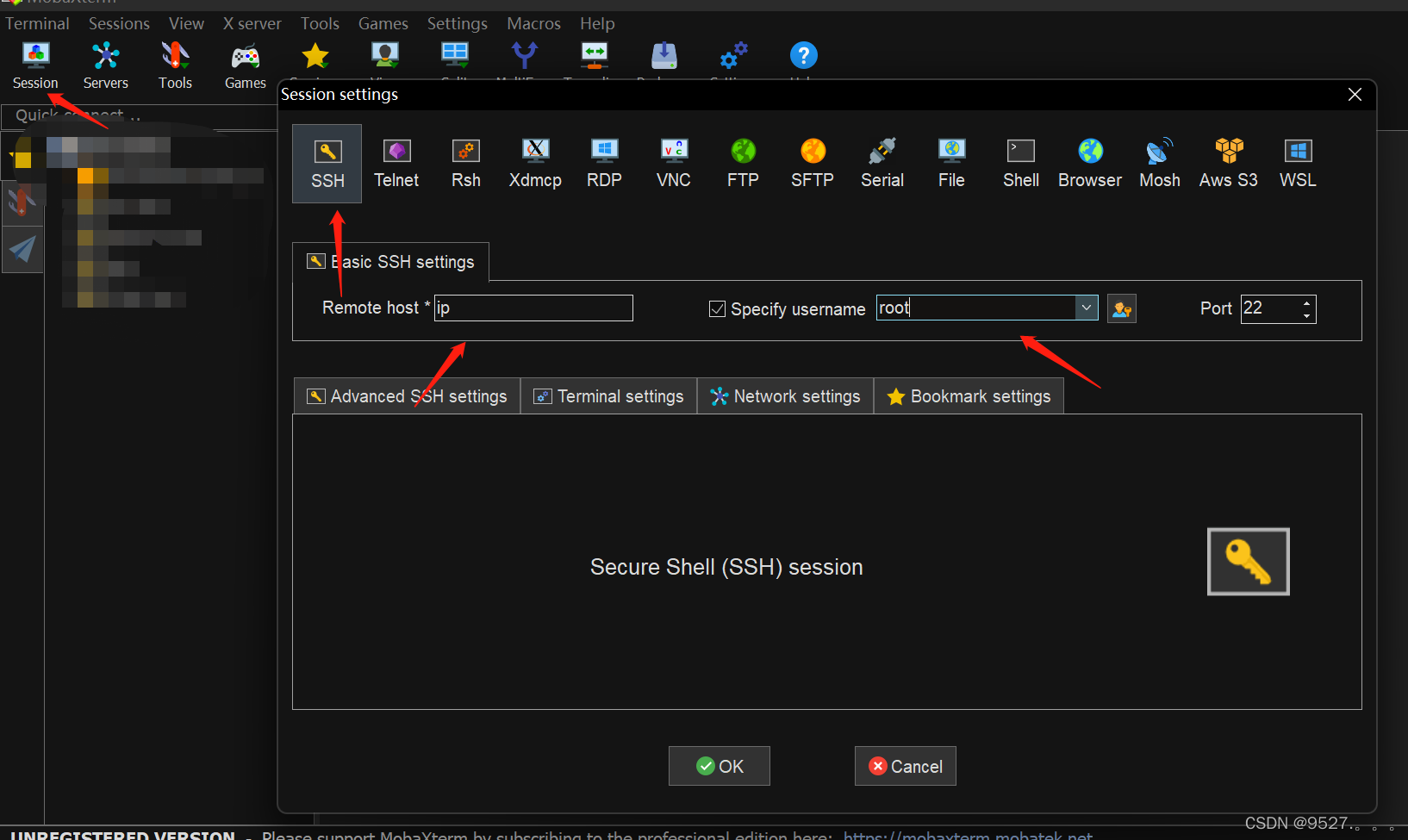Viewport: 1408px width, 840px height.
Task: Pick the WSL session type
Action: pos(1298,164)
